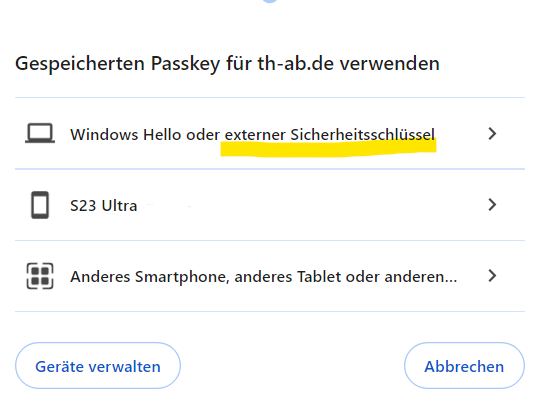Select the words 'Windows Hello oder'
The height and width of the screenshot is (408, 540).
point(145,135)
